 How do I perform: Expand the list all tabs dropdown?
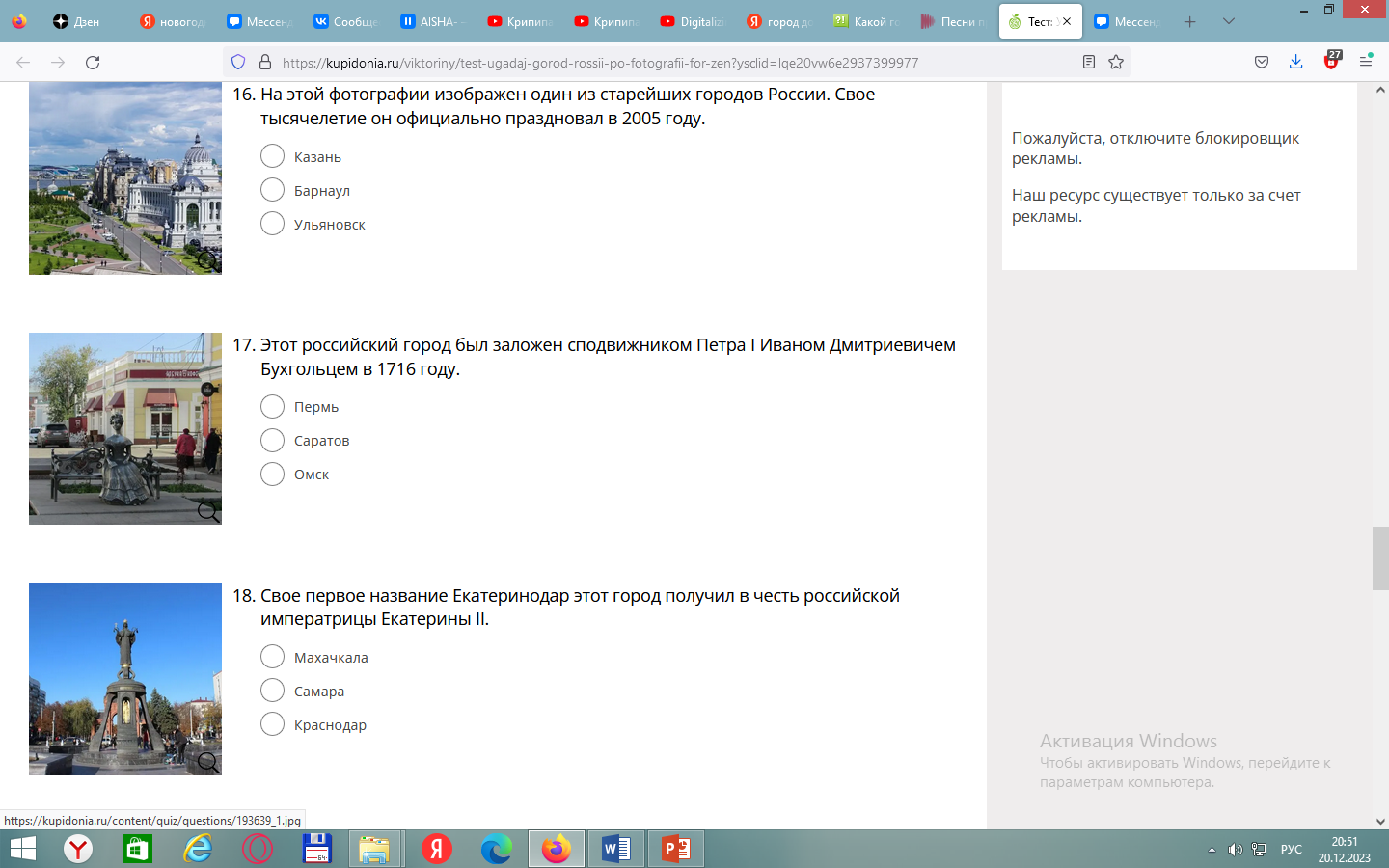click(x=1228, y=21)
